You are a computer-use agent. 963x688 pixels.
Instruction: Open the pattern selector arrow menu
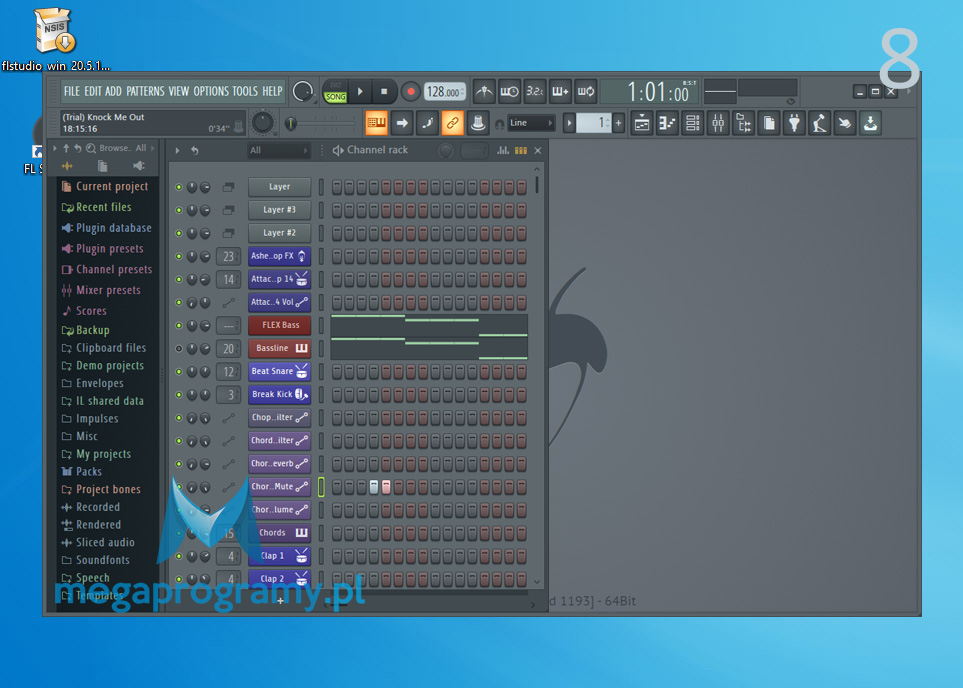click(x=569, y=123)
